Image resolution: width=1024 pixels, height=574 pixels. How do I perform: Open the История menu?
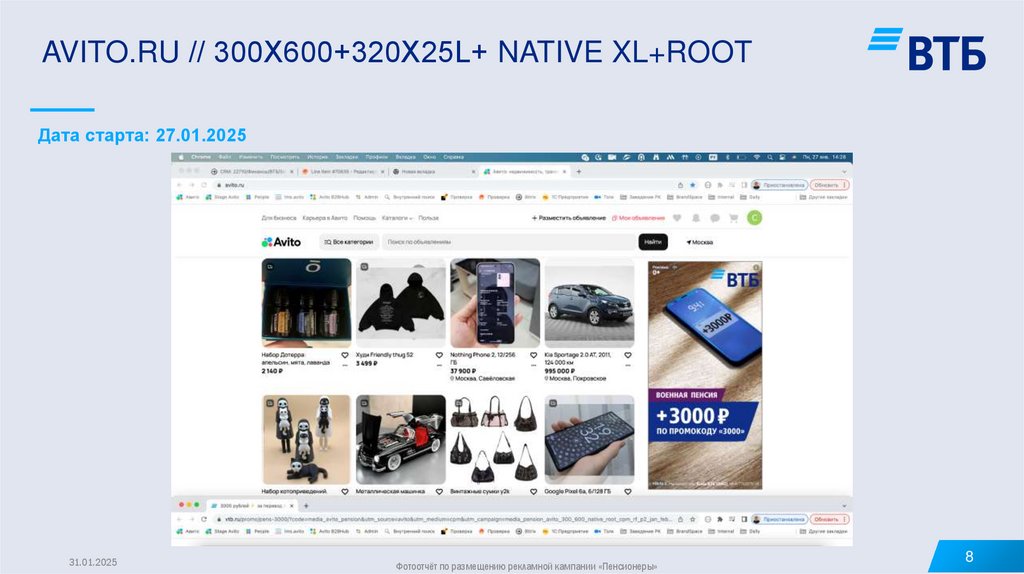[x=317, y=157]
